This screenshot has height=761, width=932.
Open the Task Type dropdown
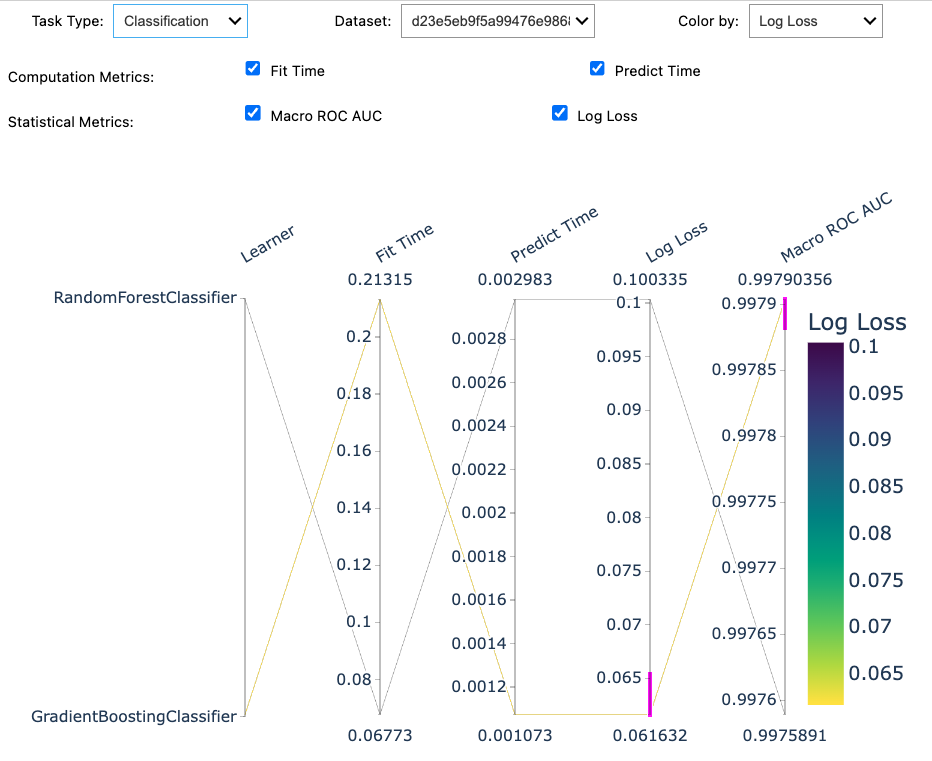point(180,20)
